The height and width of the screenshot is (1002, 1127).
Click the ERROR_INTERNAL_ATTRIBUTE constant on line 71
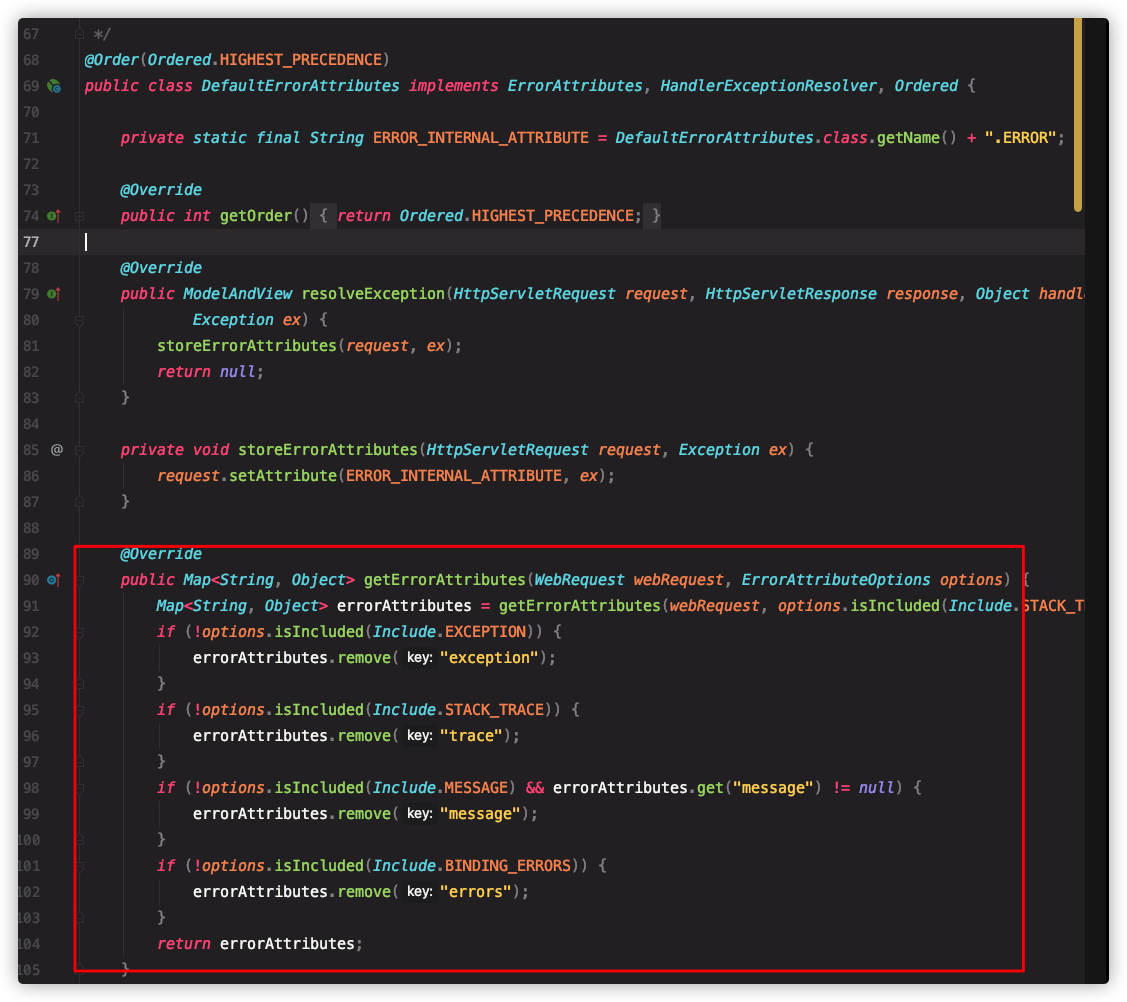click(481, 138)
